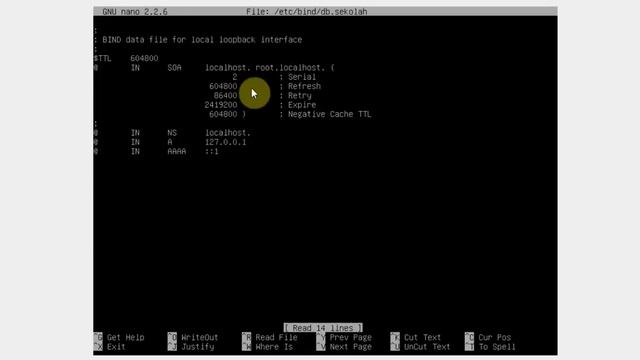
Task: Click 'localhost.' in the SOA line
Action: (x=228, y=68)
